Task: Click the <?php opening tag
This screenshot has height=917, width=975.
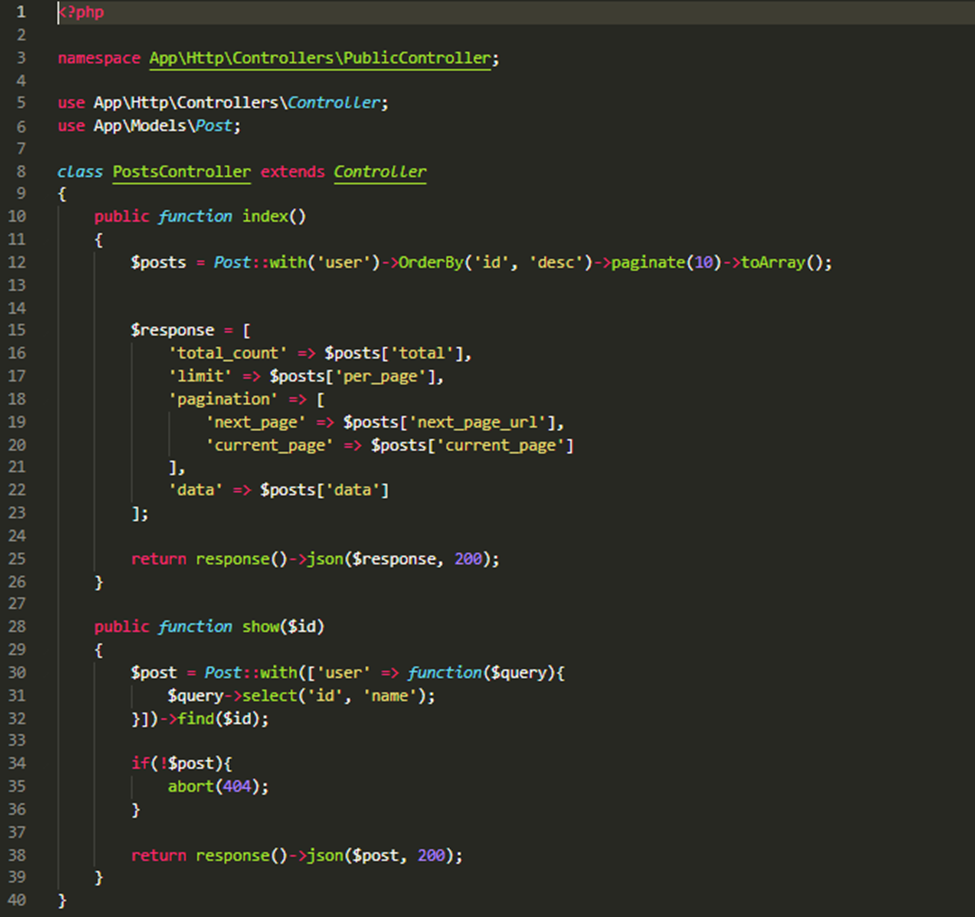Action: (x=80, y=11)
